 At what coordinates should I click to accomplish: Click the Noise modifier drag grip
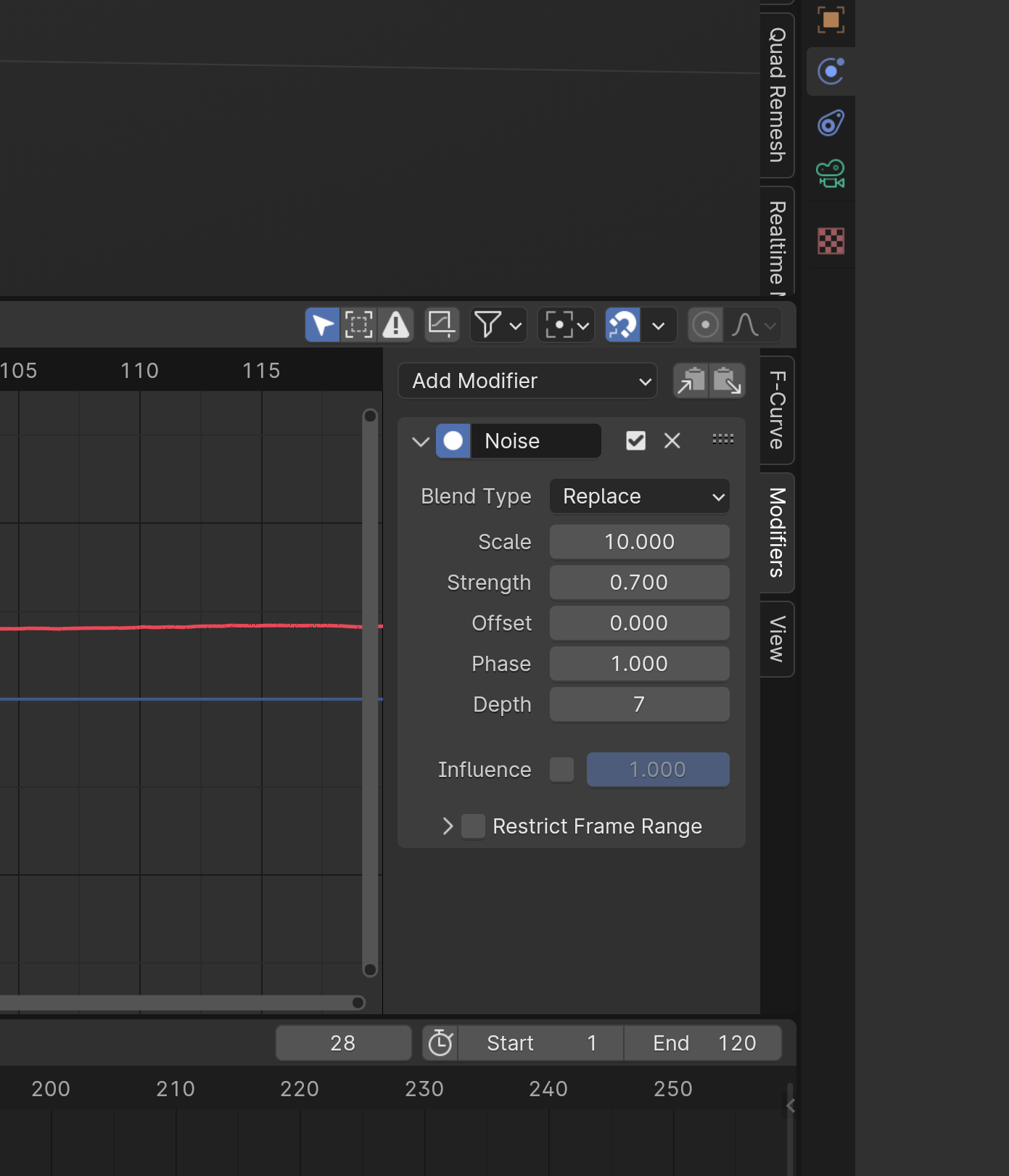click(x=723, y=439)
